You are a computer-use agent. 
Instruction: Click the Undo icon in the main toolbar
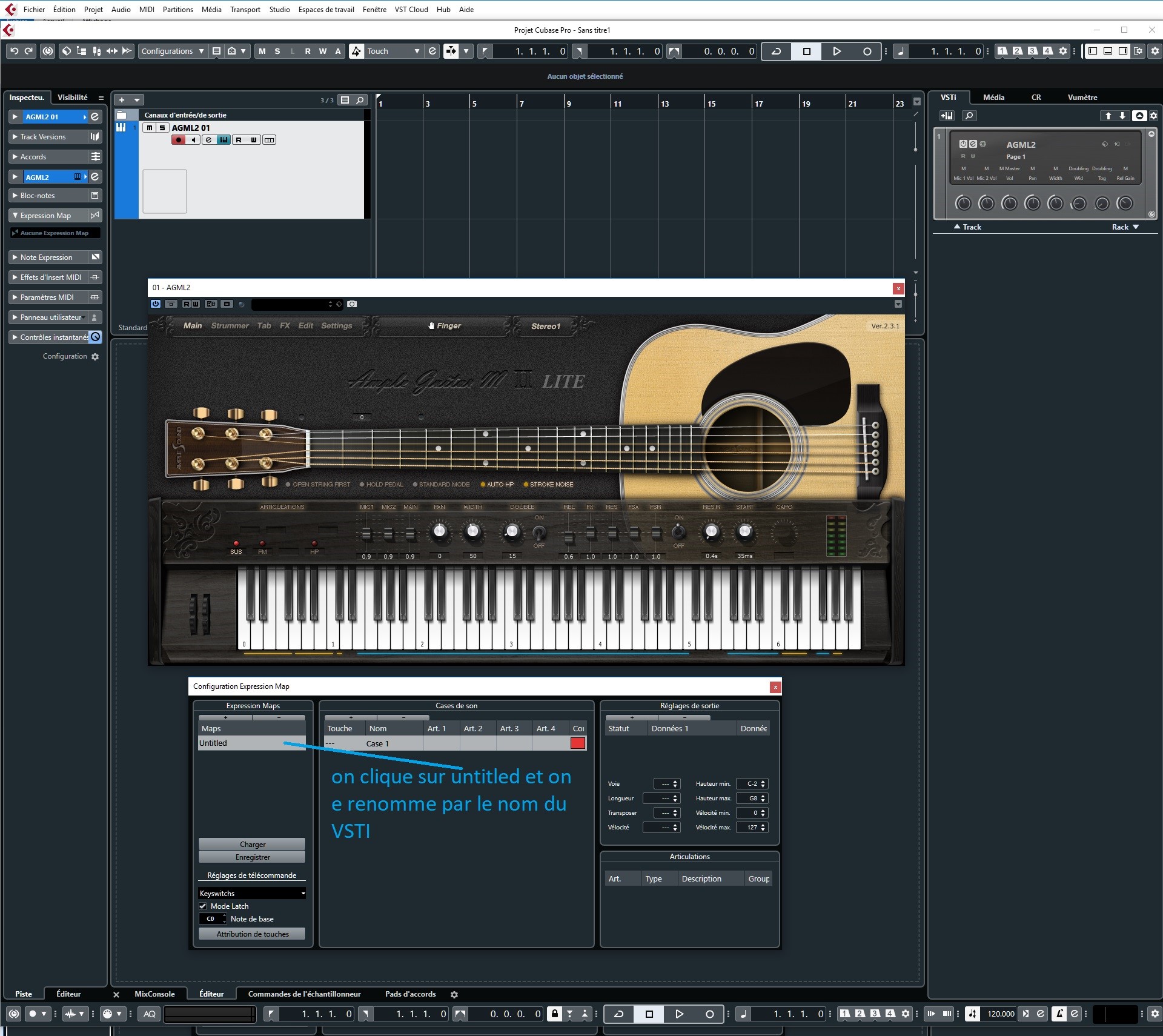pos(13,51)
